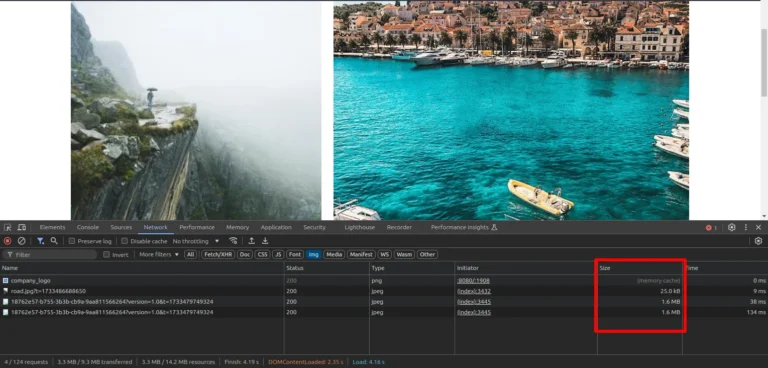This screenshot has width=768, height=368.
Task: Clear the network log
Action: coord(22,241)
